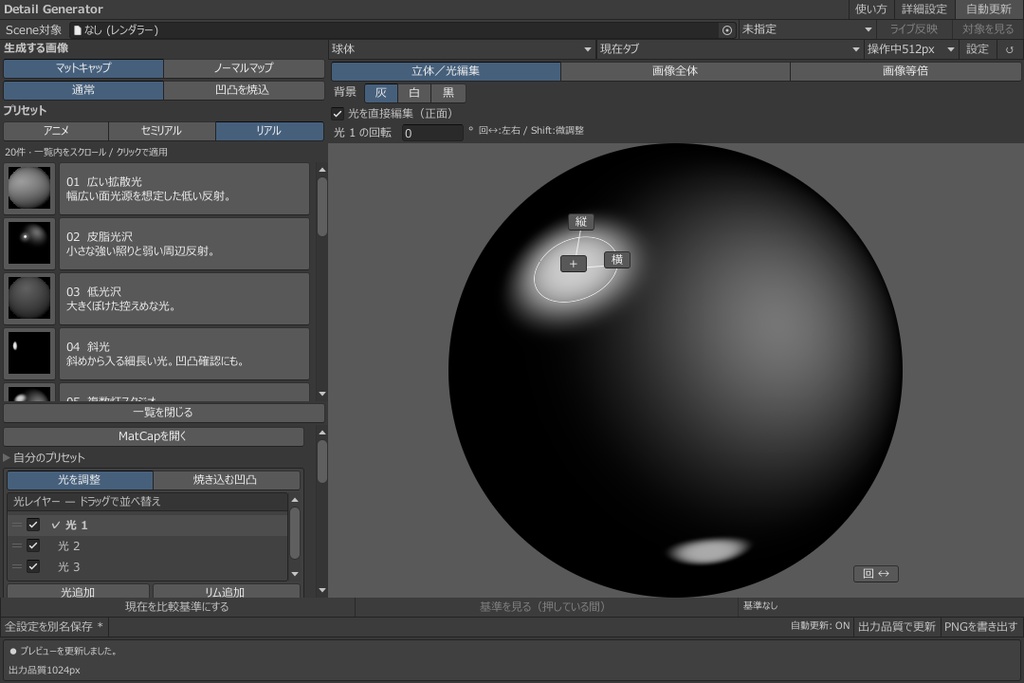Image resolution: width=1024 pixels, height=683 pixels.
Task: Click 現在を比較基準にする button
Action: tap(177, 607)
